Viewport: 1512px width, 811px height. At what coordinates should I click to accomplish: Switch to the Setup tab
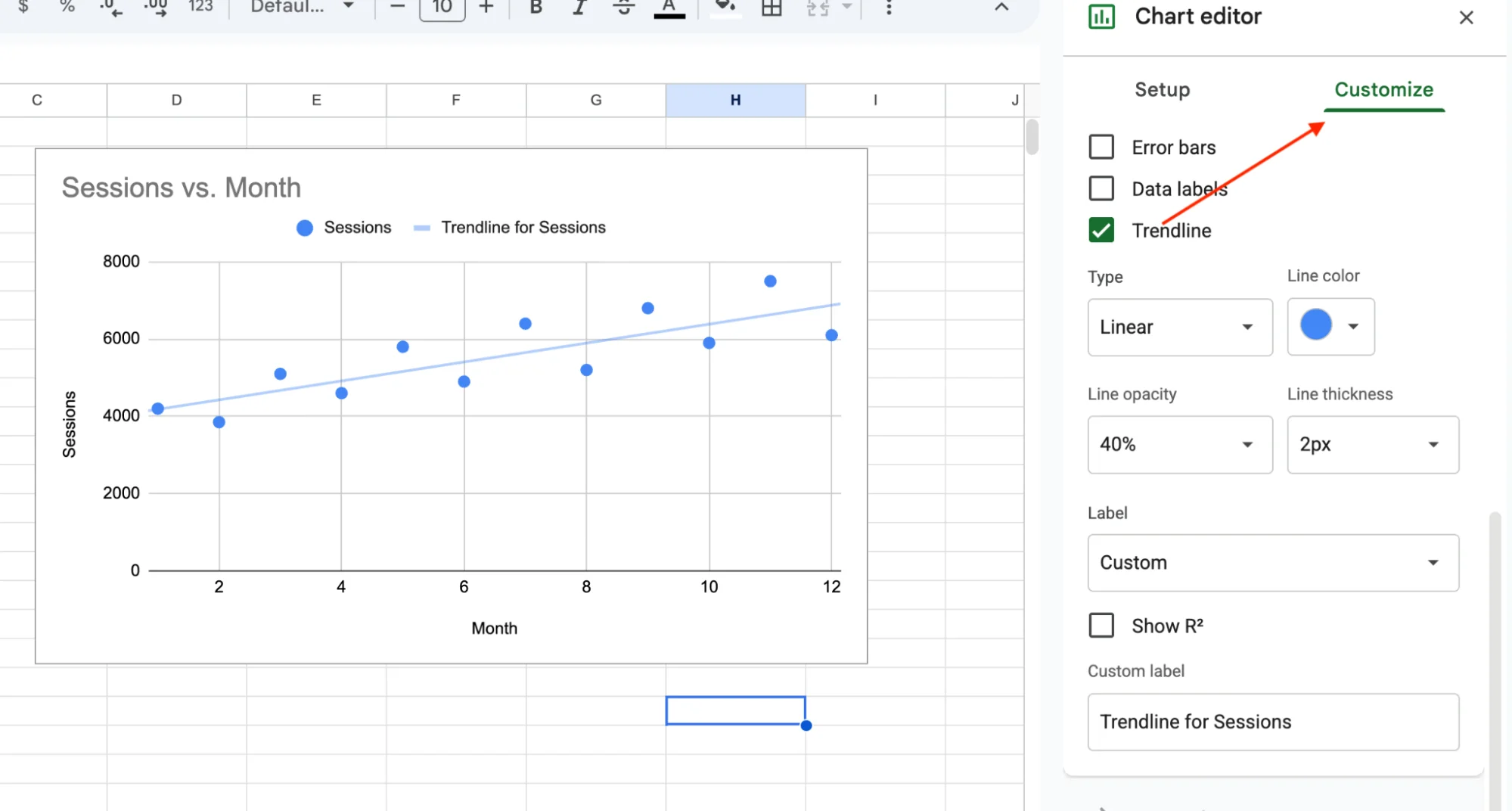[1162, 89]
